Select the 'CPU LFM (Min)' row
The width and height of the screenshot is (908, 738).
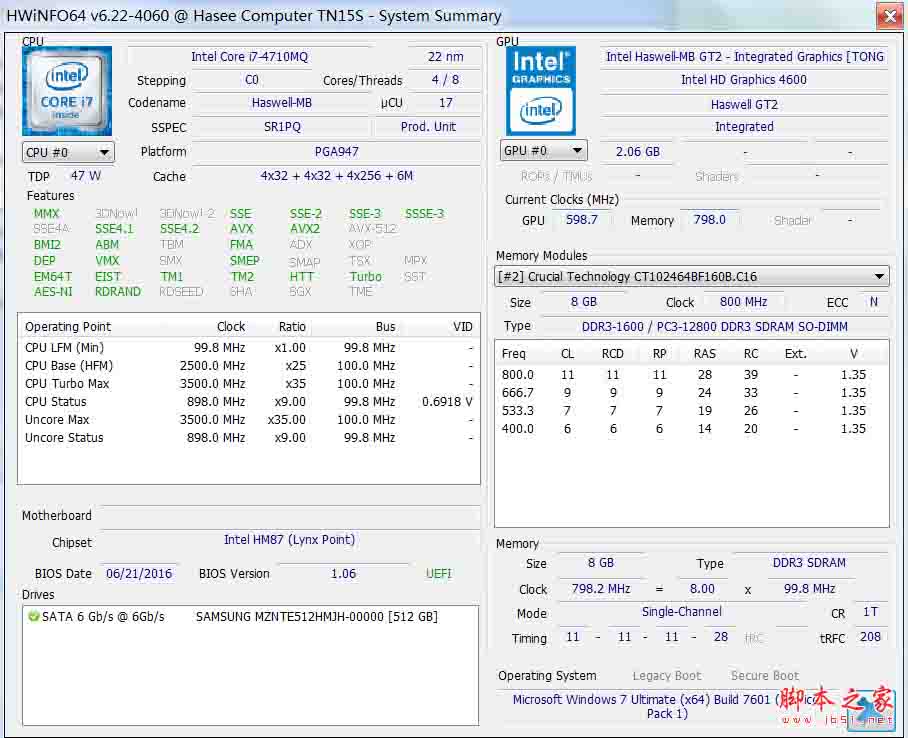coord(249,348)
